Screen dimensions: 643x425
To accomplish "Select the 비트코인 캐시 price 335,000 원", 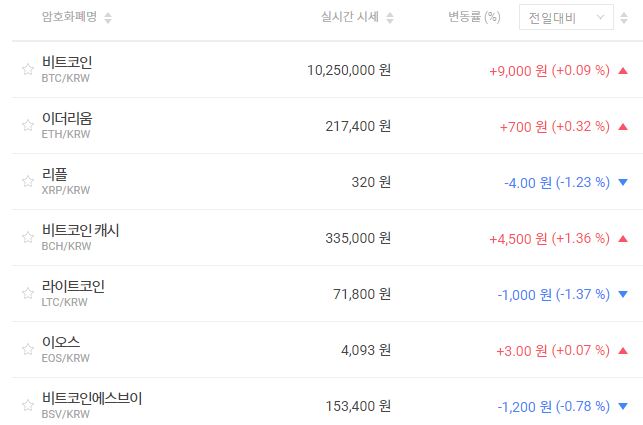I will (358, 238).
